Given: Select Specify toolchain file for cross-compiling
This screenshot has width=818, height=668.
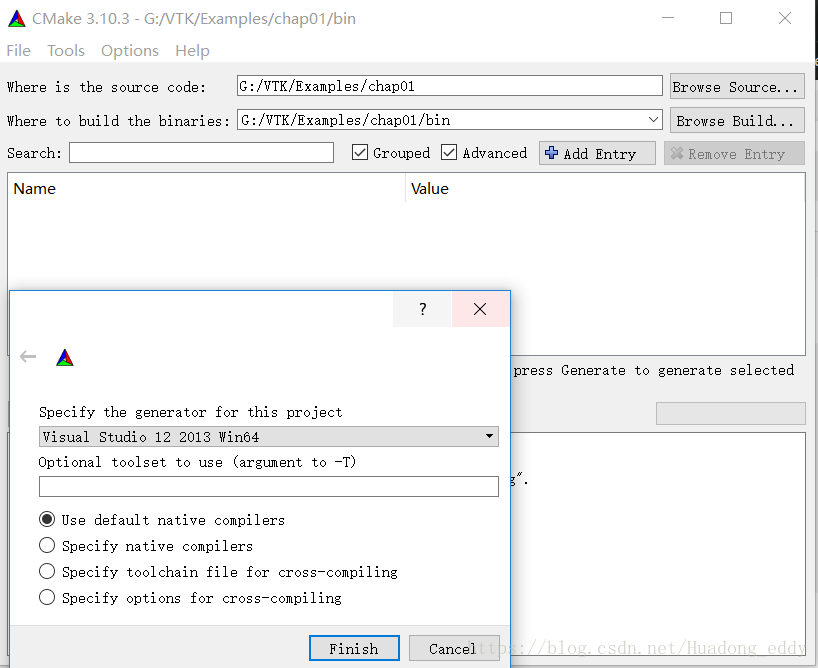Looking at the screenshot, I should (47, 571).
